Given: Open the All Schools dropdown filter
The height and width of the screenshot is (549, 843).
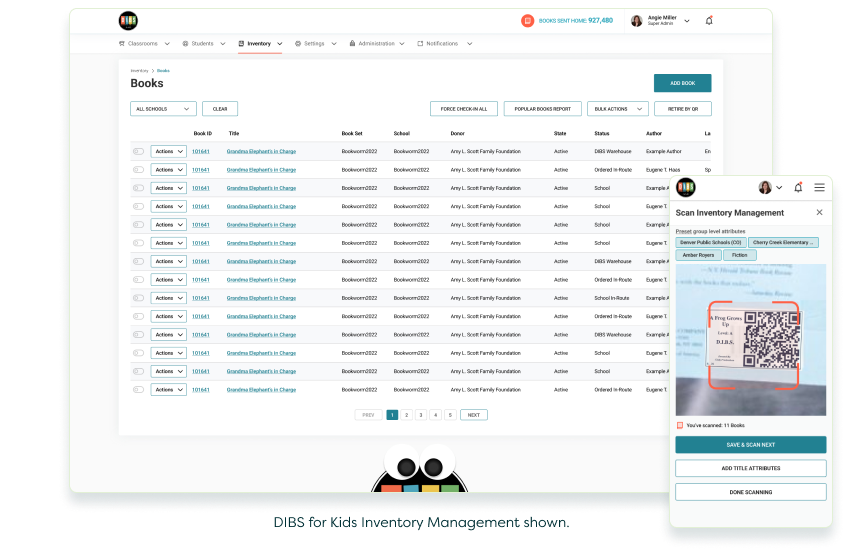Looking at the screenshot, I should click(x=163, y=109).
